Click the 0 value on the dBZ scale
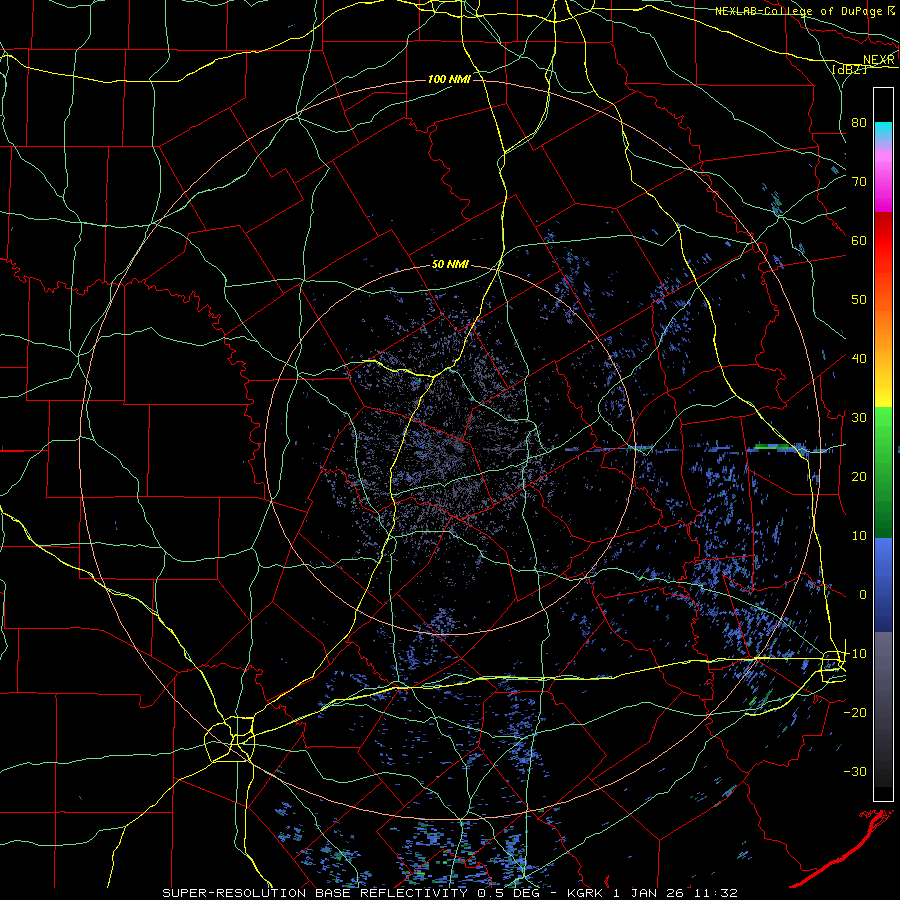 pyautogui.click(x=863, y=595)
